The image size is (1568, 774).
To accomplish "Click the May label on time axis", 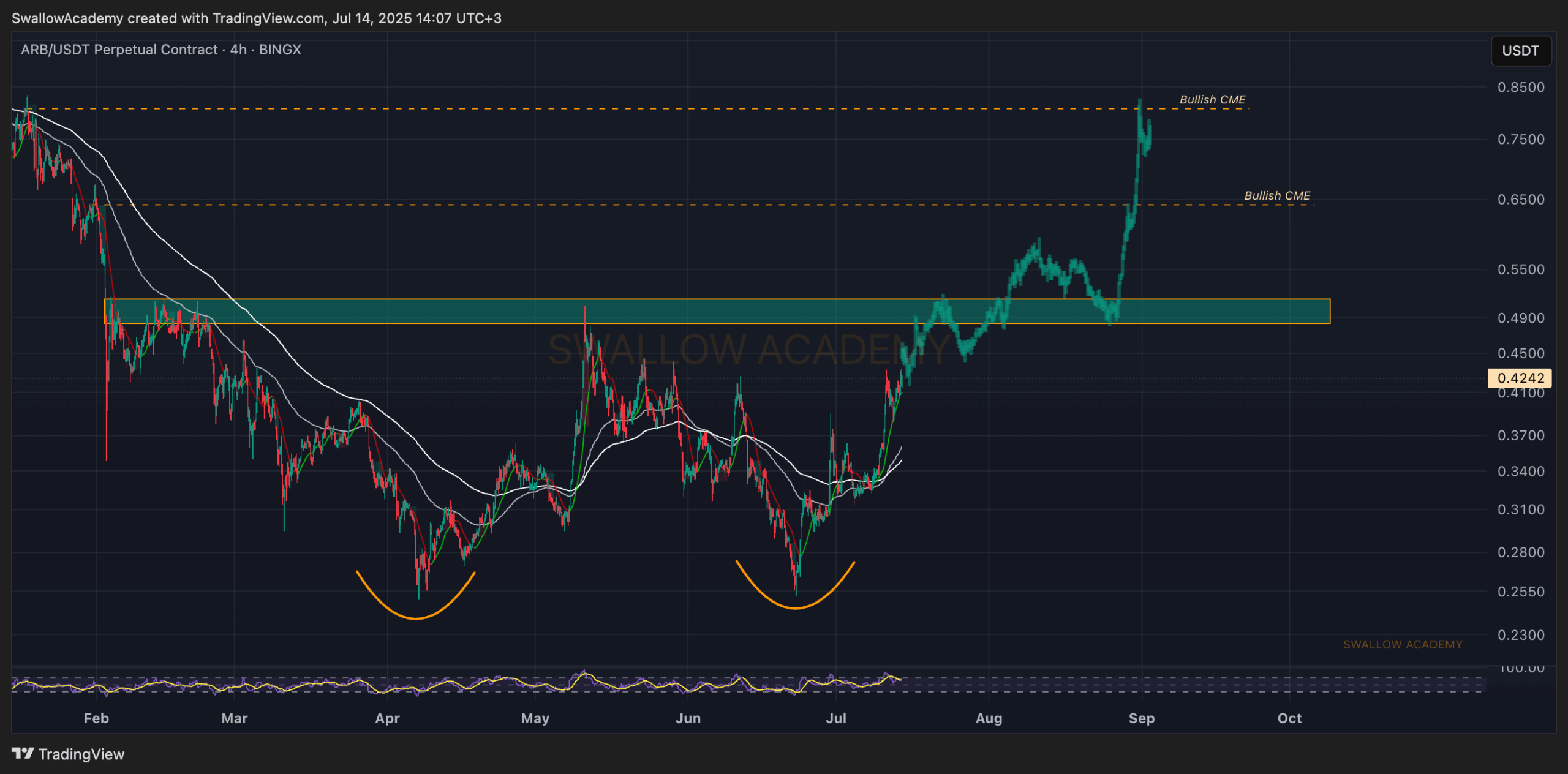I will click(x=535, y=718).
